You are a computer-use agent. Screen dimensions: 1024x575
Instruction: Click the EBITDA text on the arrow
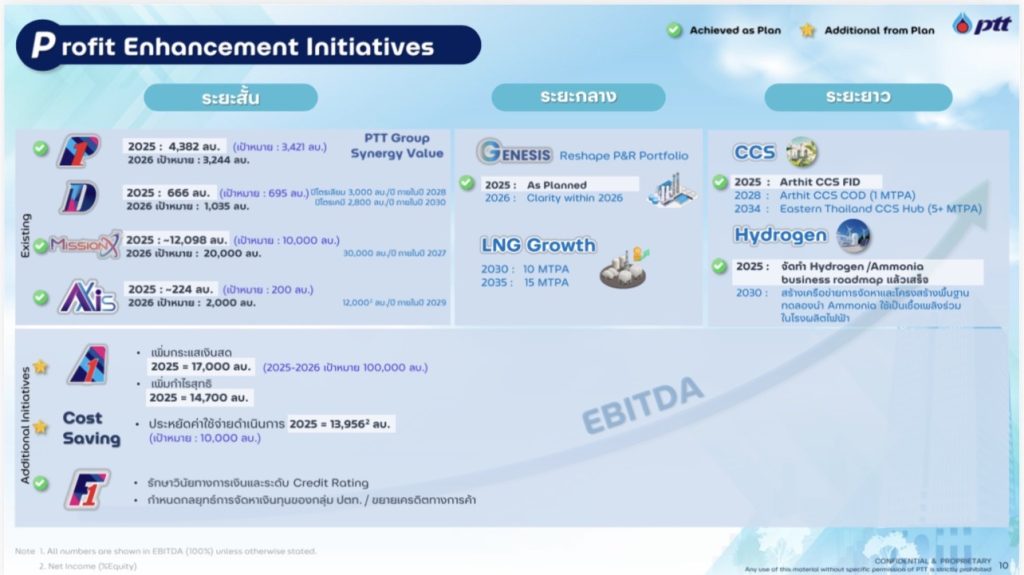[642, 405]
